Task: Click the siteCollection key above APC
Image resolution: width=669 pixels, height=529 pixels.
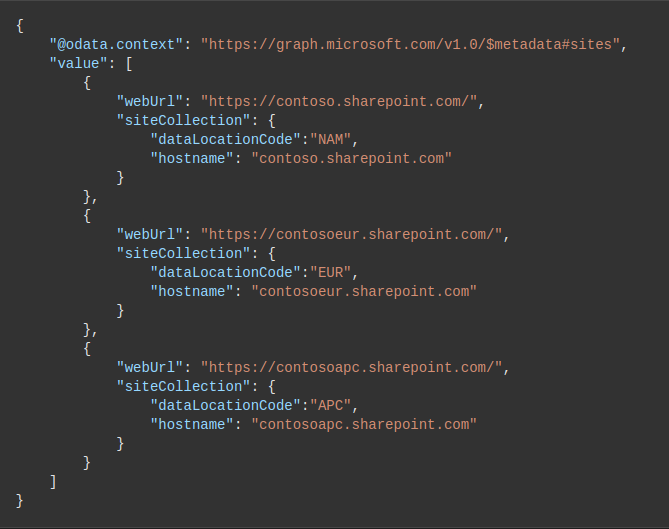Action: [183, 387]
